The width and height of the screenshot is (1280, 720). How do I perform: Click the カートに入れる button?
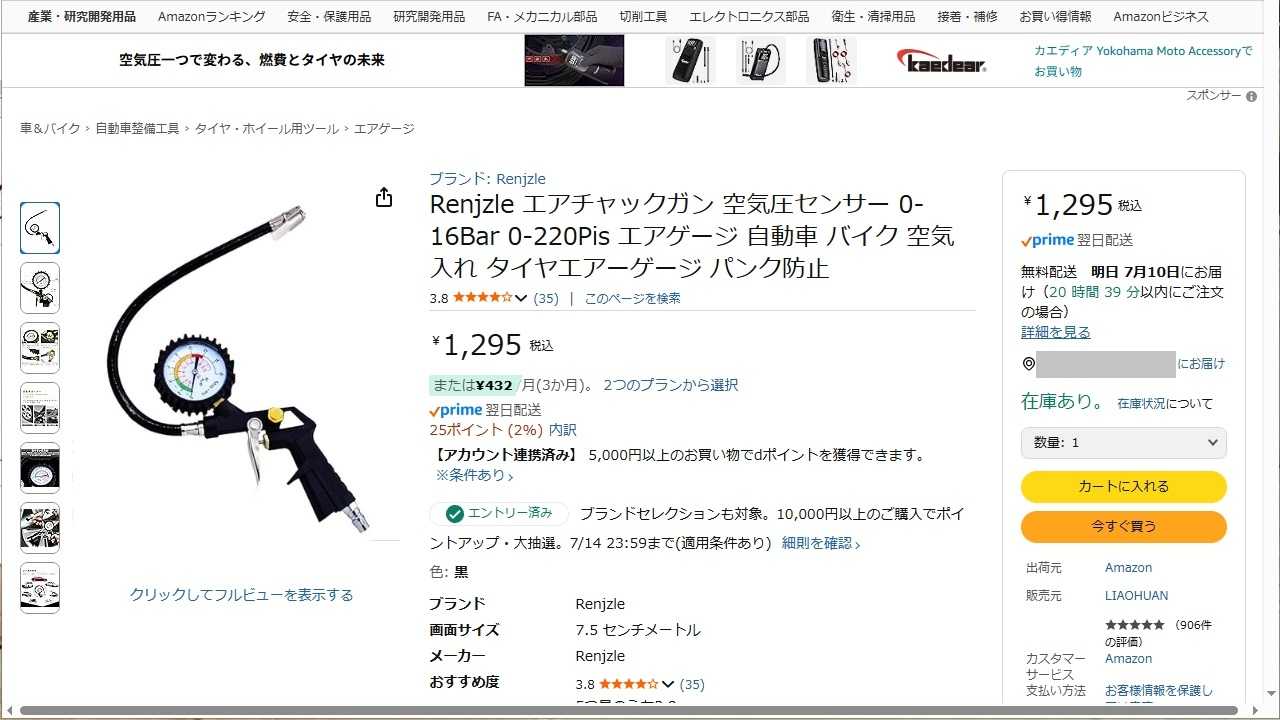coord(1123,486)
